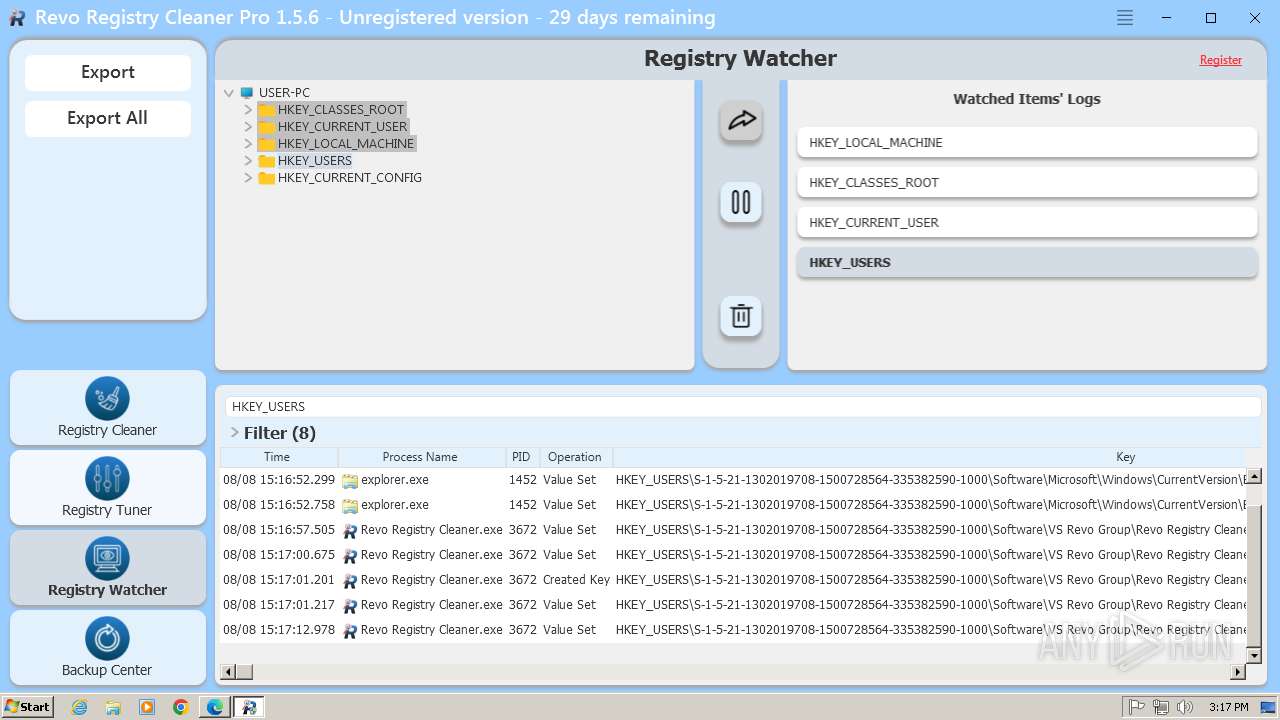Open Chrome from taskbar

pyautogui.click(x=181, y=707)
